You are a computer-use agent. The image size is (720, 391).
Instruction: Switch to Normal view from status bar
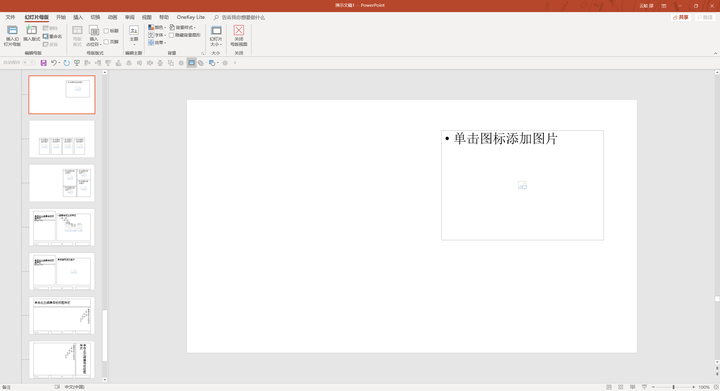[609, 387]
